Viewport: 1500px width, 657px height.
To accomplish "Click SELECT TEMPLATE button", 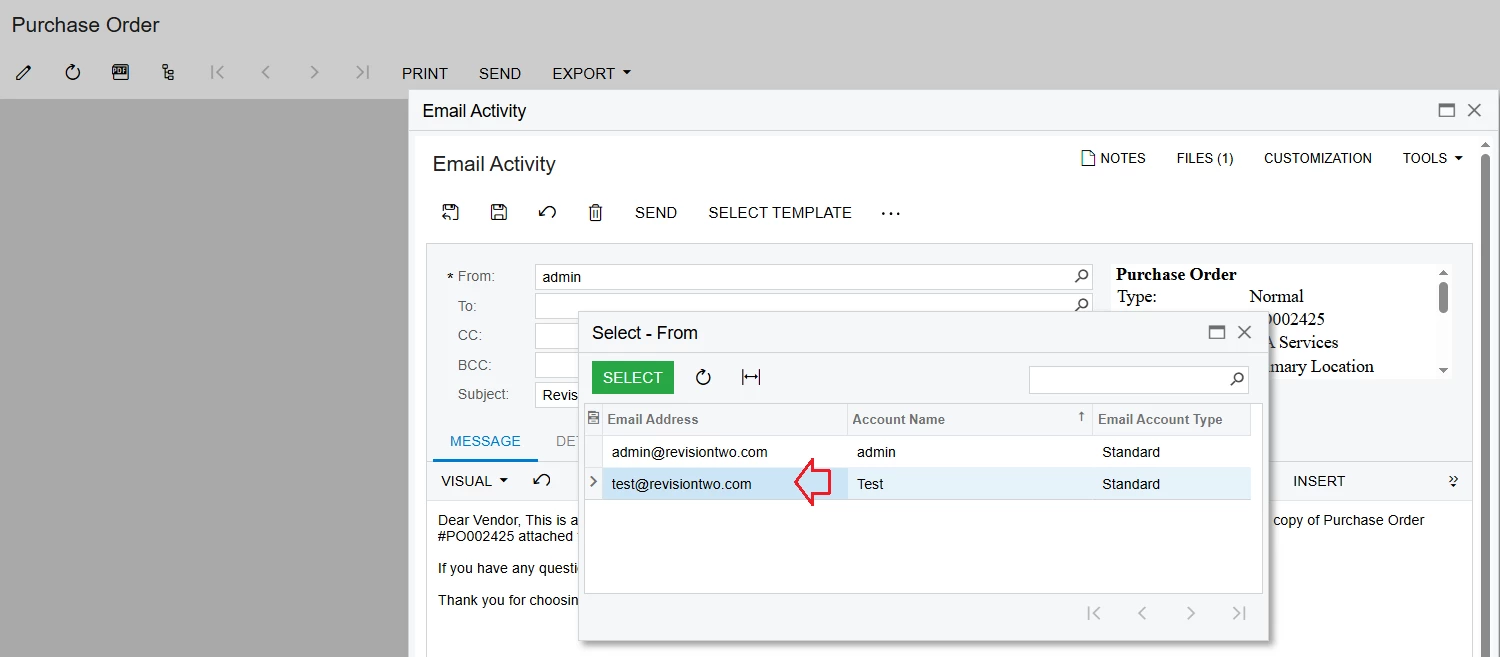I will coord(780,213).
